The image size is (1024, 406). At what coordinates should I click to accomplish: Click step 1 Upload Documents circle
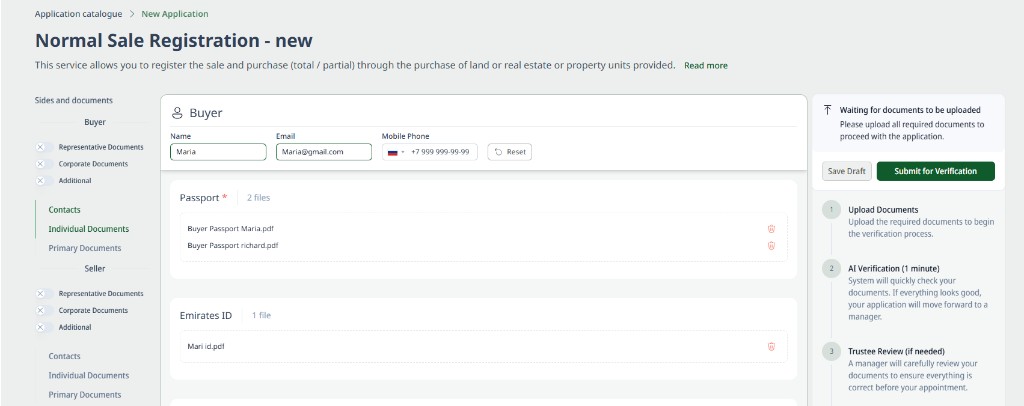click(831, 210)
